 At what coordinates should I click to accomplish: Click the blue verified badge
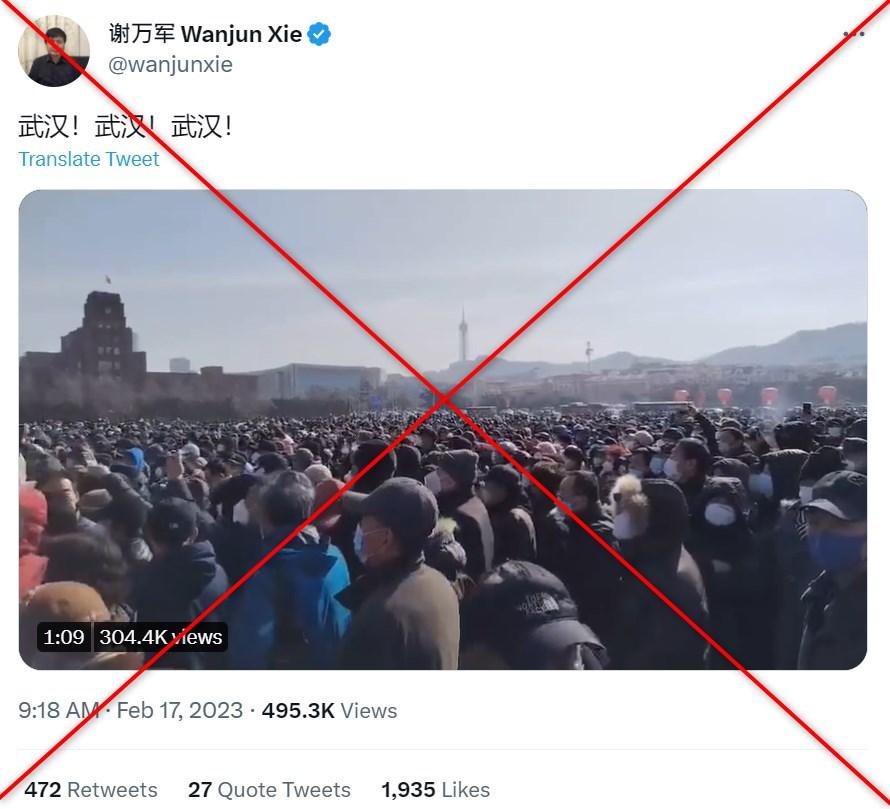click(319, 35)
